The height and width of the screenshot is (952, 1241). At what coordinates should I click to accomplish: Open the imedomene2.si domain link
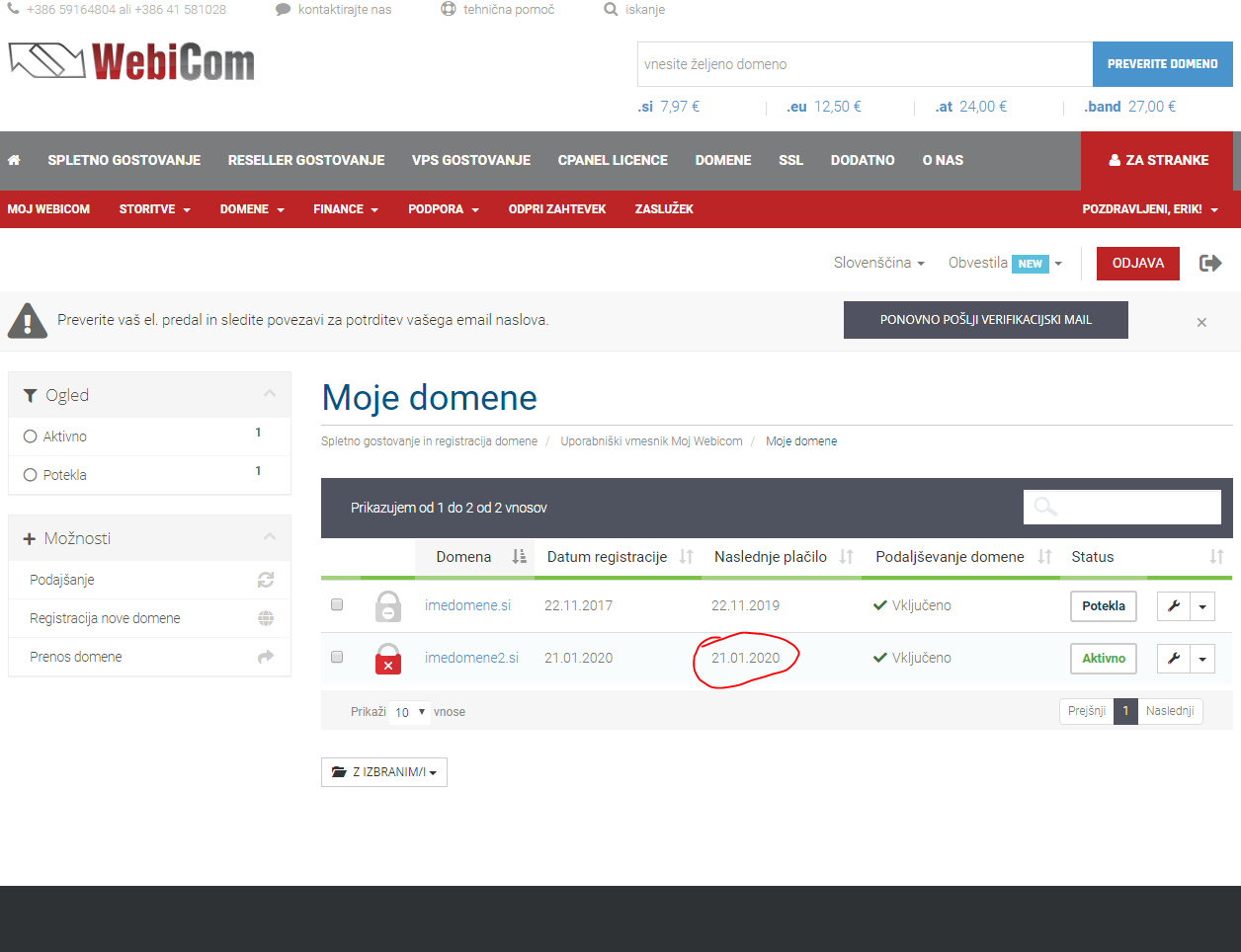pyautogui.click(x=471, y=658)
